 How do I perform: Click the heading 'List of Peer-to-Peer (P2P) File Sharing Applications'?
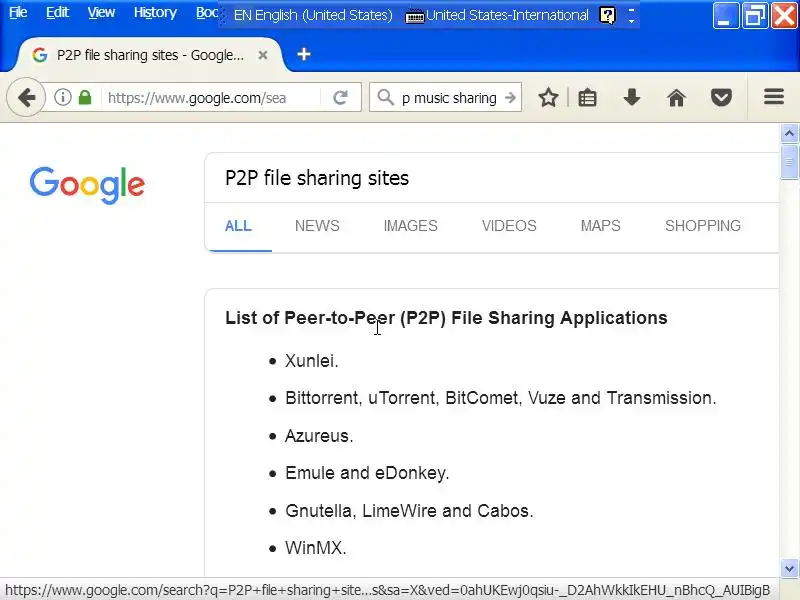(x=446, y=318)
